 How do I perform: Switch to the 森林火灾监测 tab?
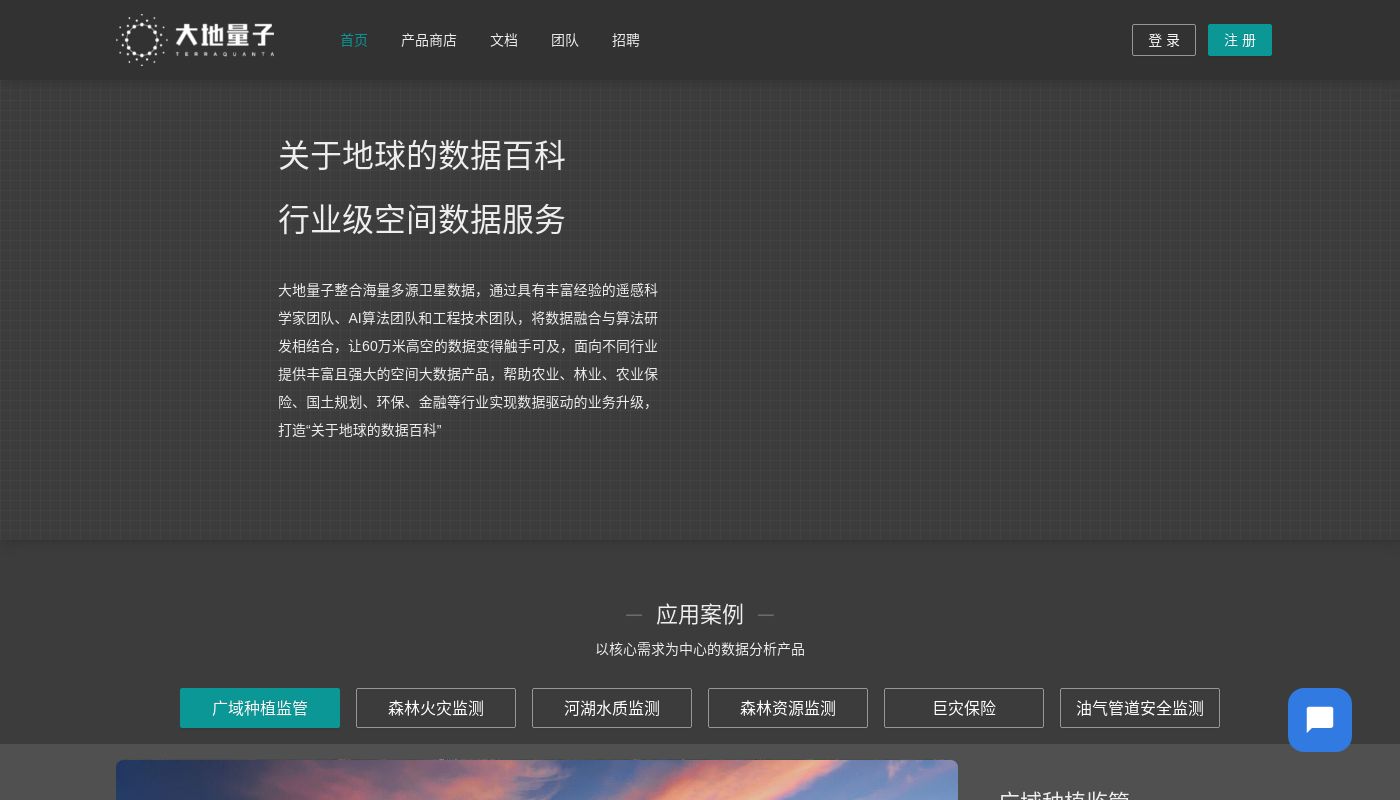tap(436, 708)
